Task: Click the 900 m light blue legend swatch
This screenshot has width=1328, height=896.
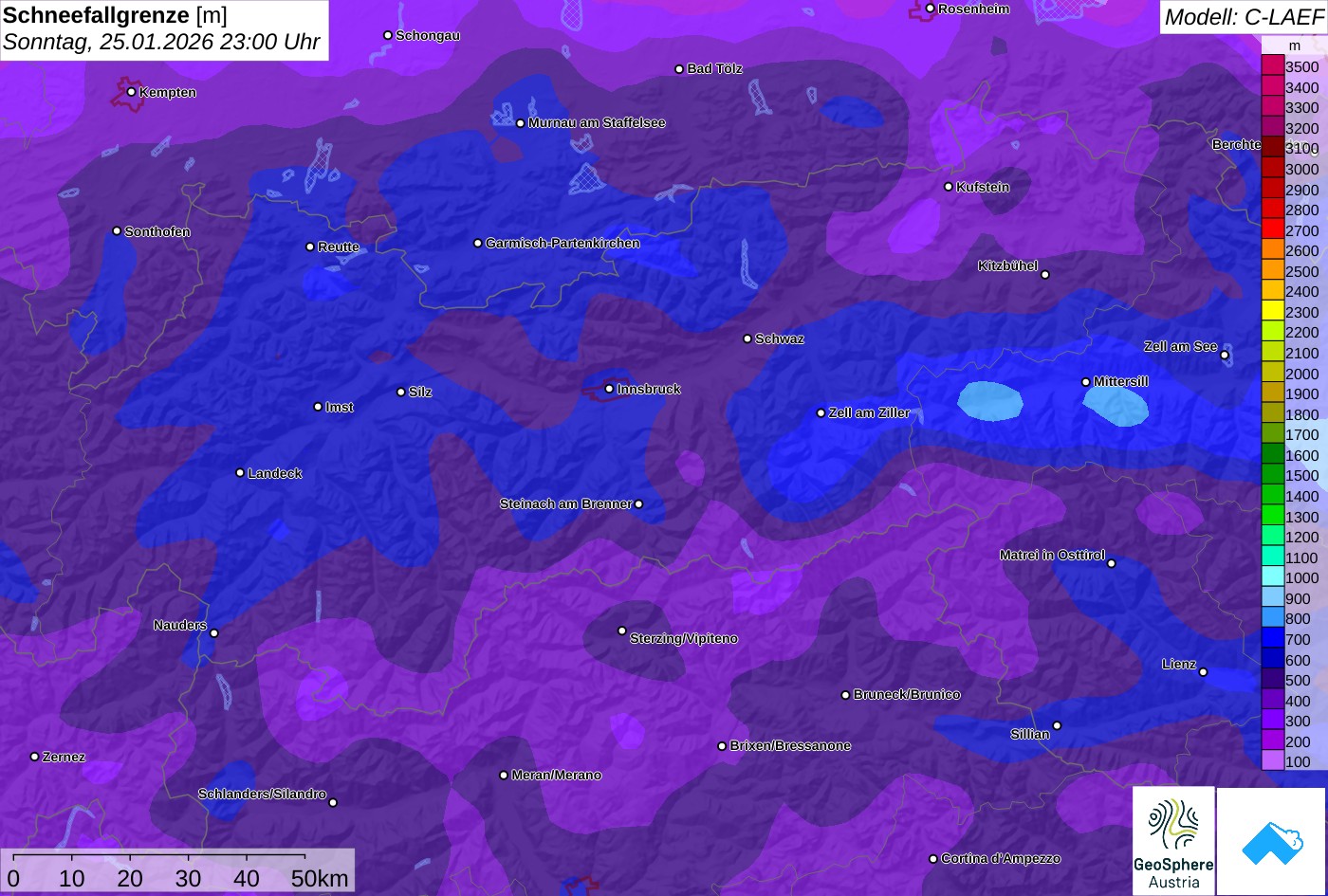Action: click(1272, 598)
